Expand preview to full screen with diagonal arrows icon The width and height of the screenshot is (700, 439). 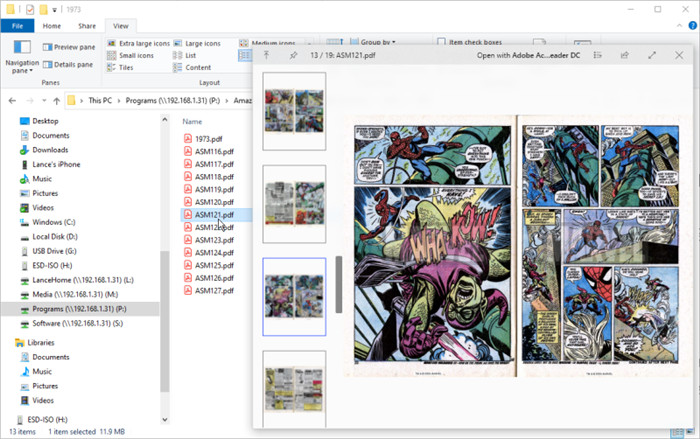(x=652, y=55)
